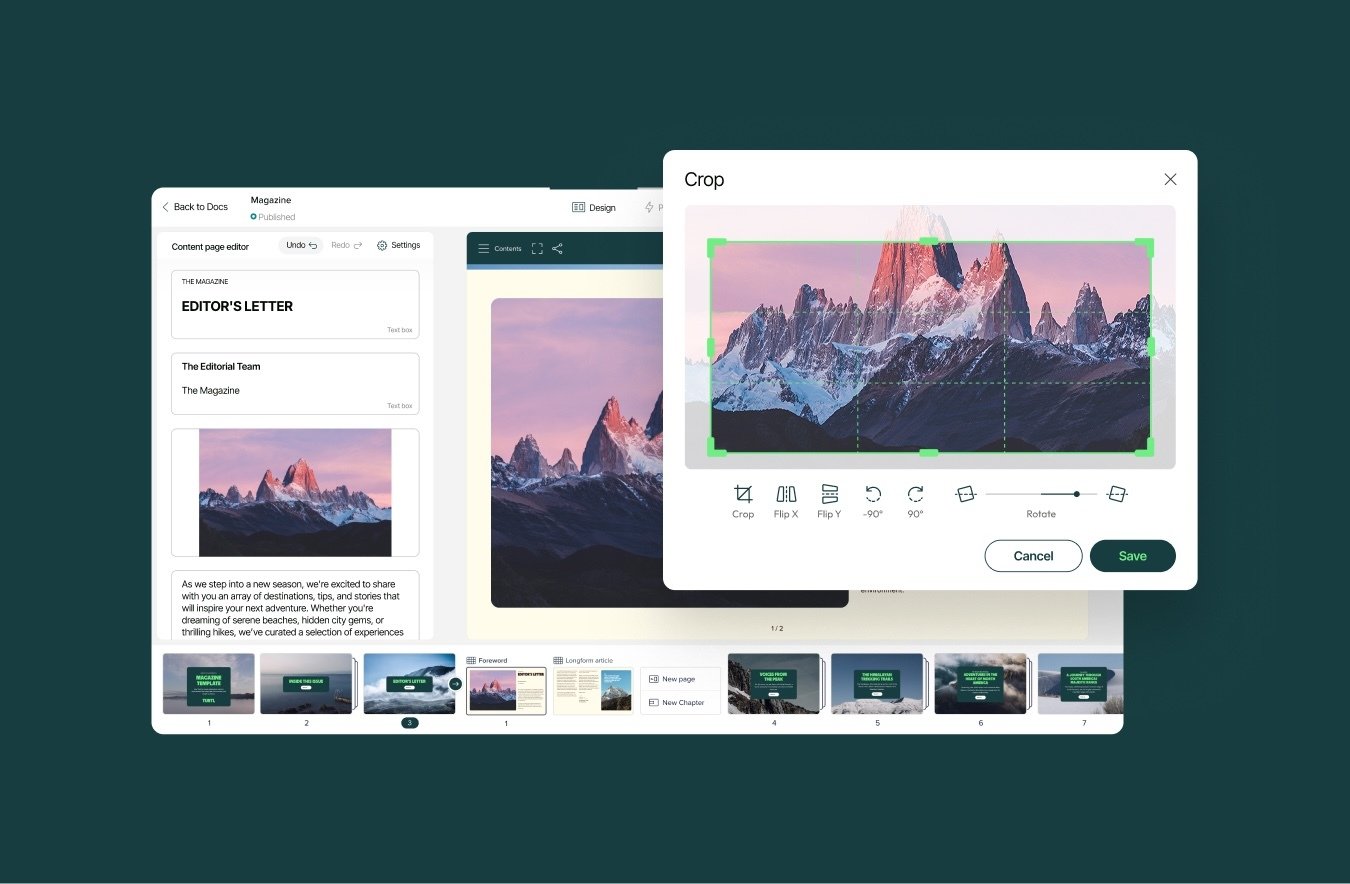Go Back to Docs

click(194, 207)
